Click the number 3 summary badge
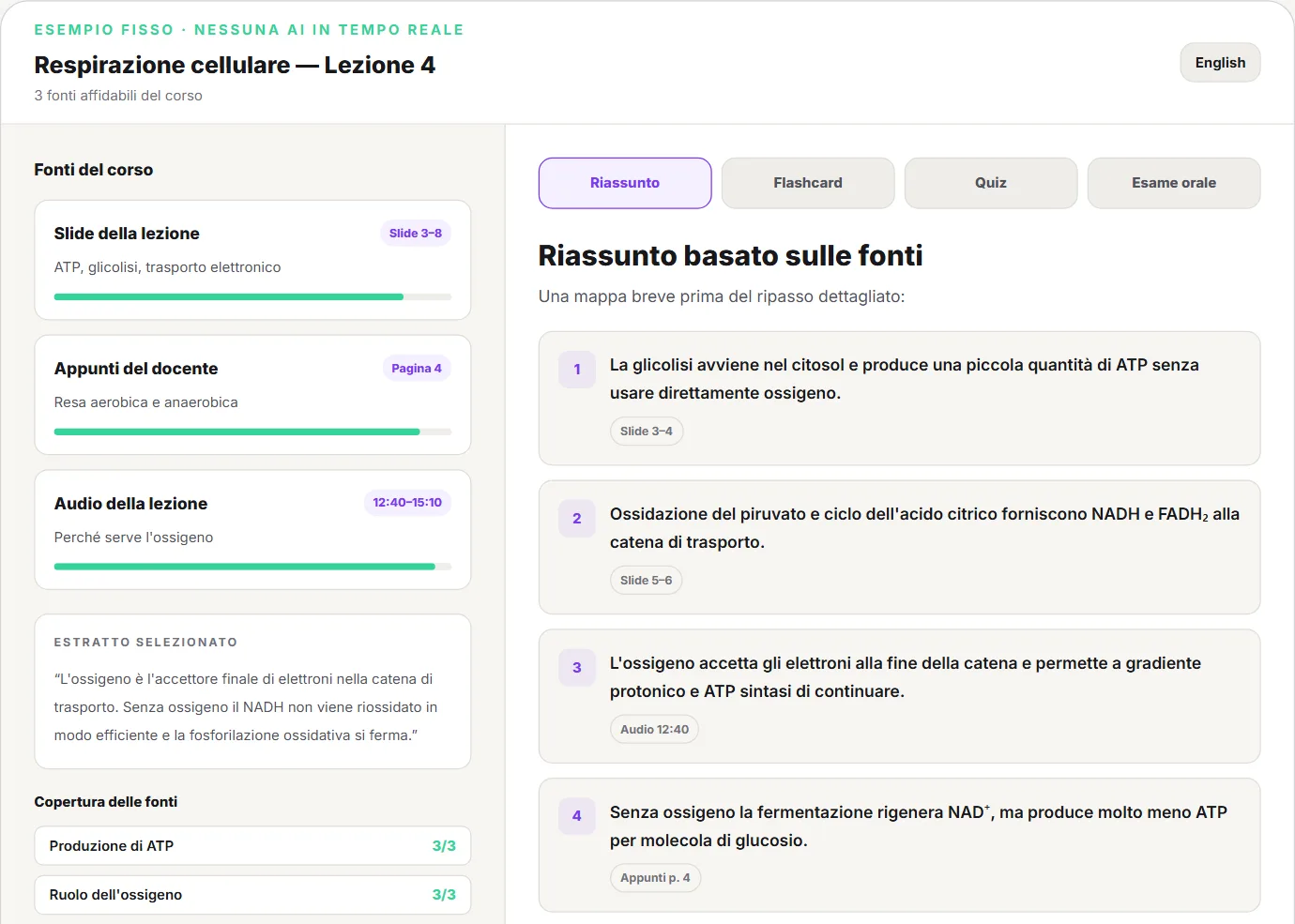The width and height of the screenshot is (1295, 924). click(x=577, y=668)
